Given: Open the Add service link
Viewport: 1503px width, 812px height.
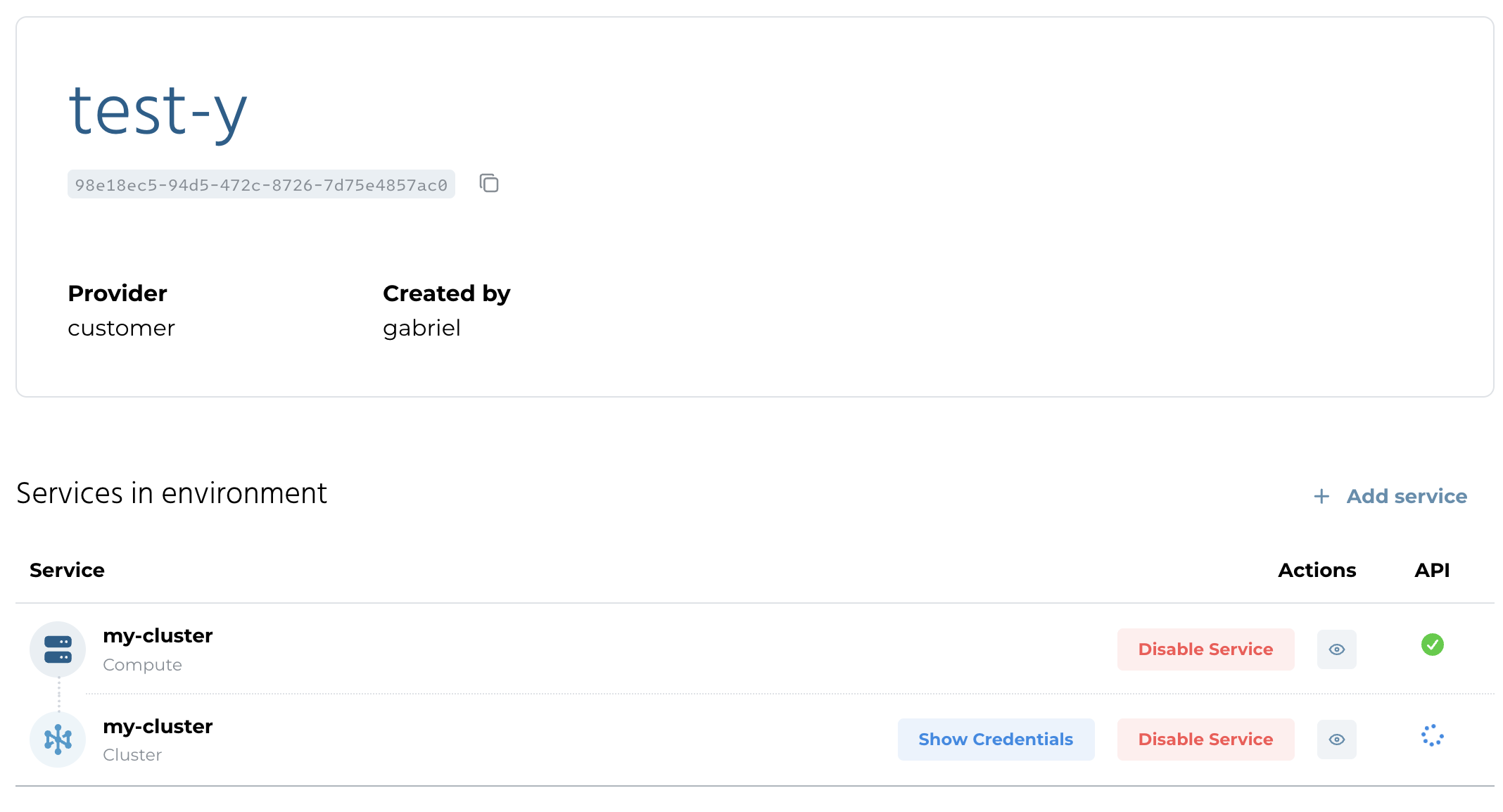Looking at the screenshot, I should 1406,496.
